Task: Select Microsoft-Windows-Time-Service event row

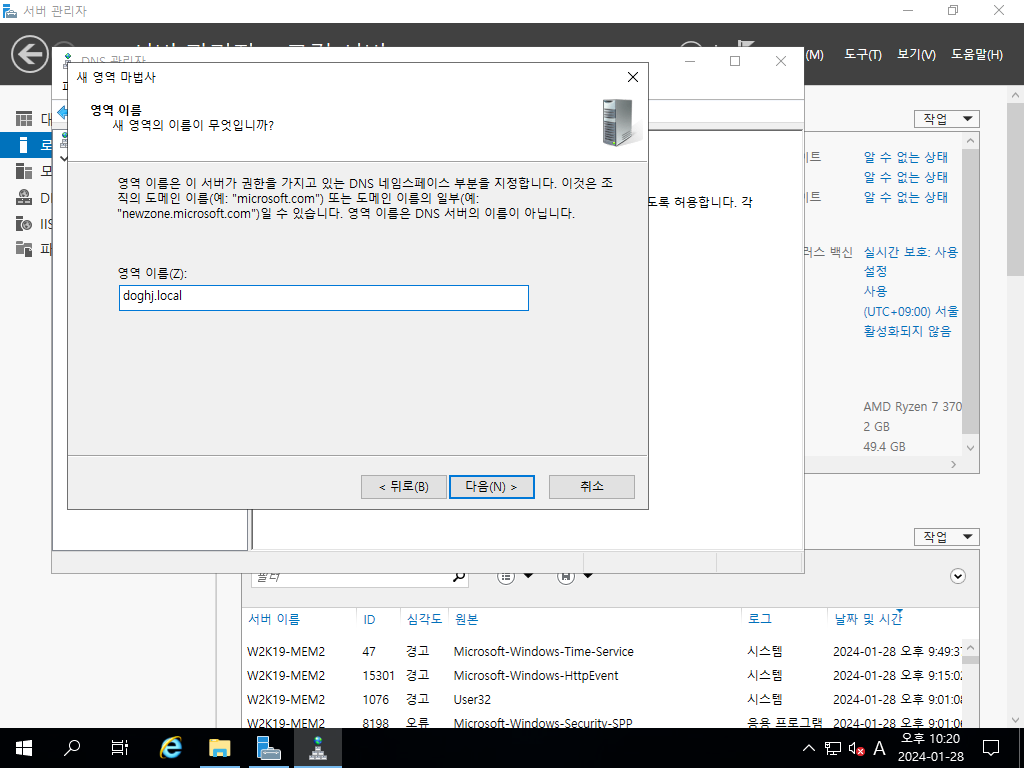Action: [605, 651]
